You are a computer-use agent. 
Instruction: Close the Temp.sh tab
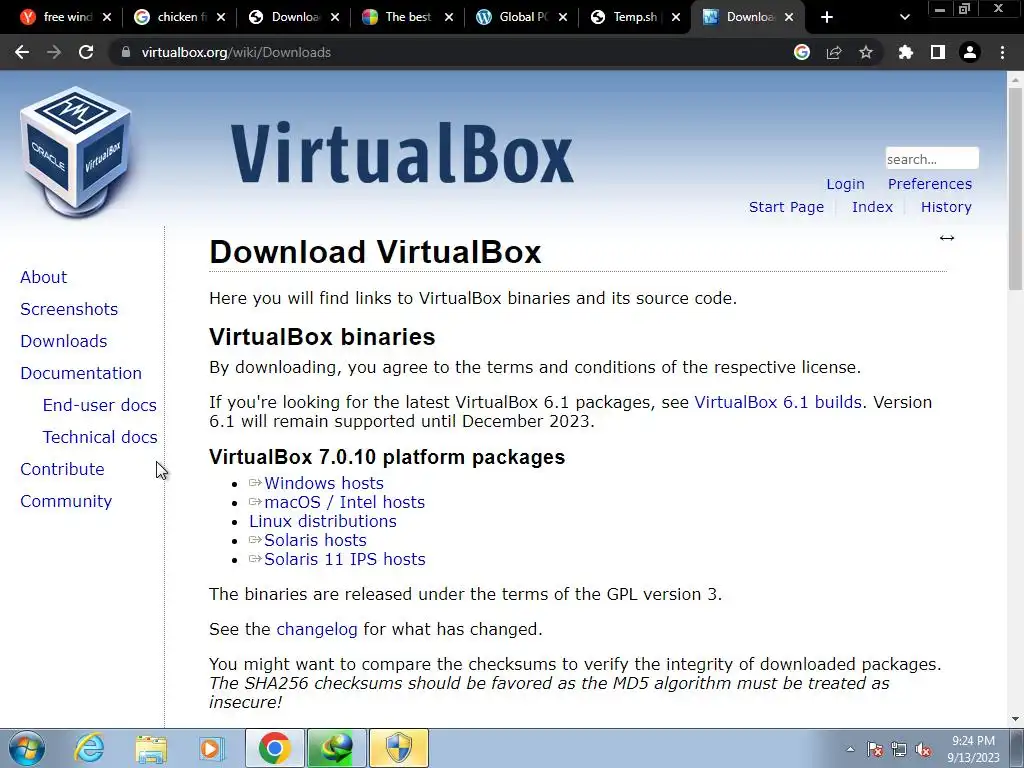click(676, 17)
